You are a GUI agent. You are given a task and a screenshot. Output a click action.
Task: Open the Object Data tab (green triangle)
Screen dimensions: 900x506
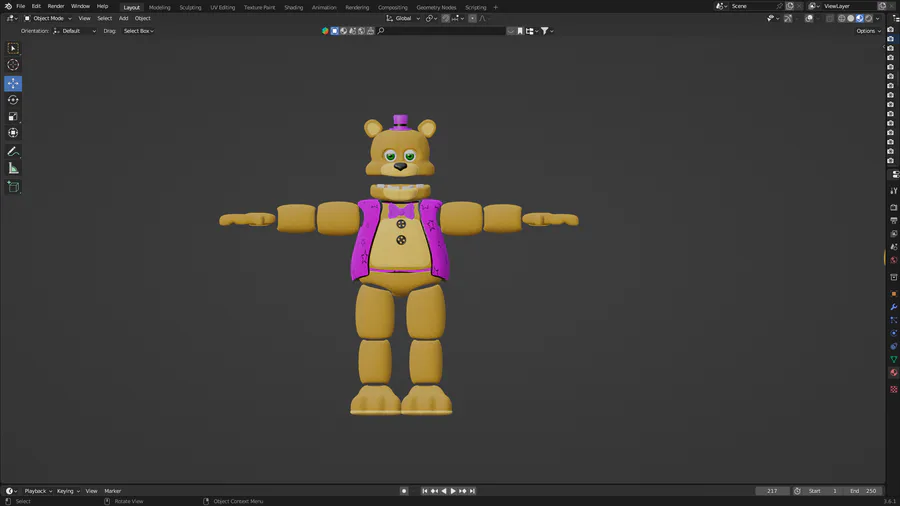(894, 360)
